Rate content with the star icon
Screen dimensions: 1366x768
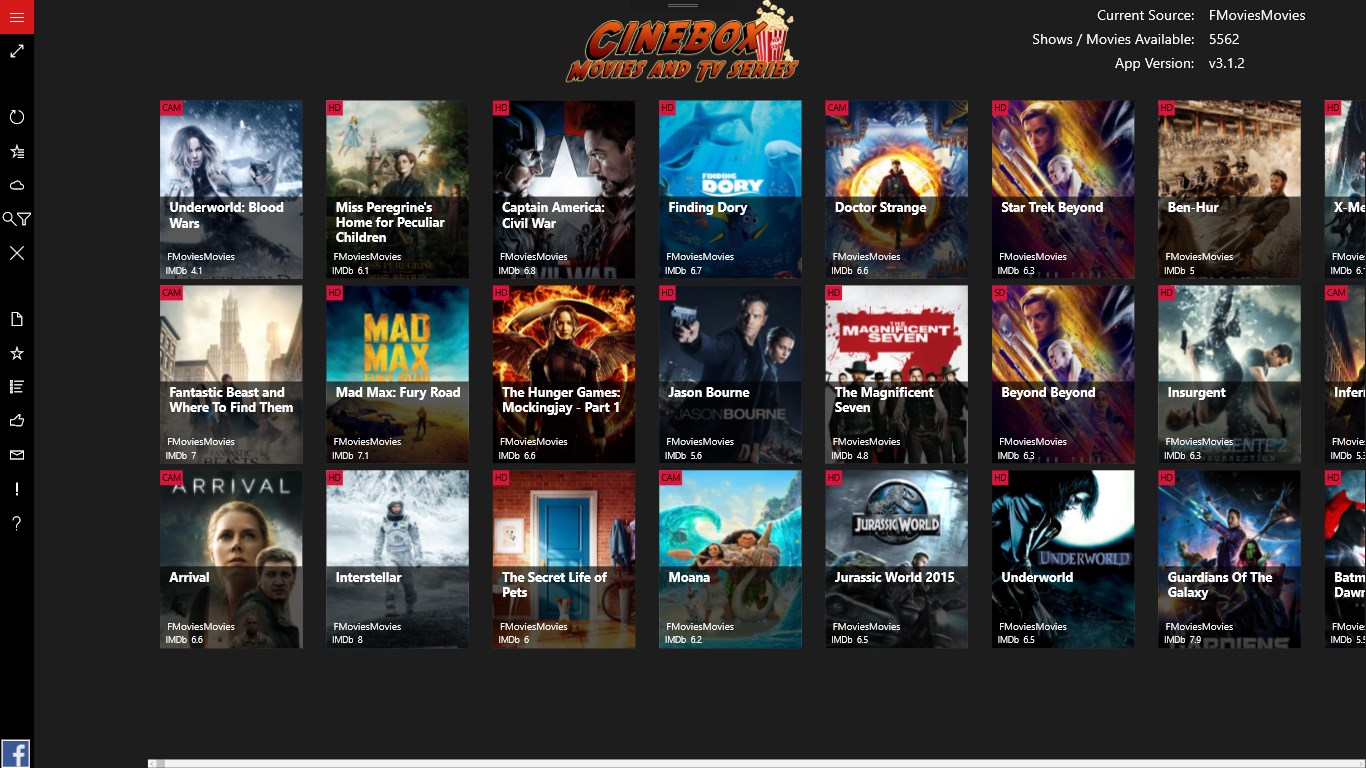pyautogui.click(x=17, y=352)
